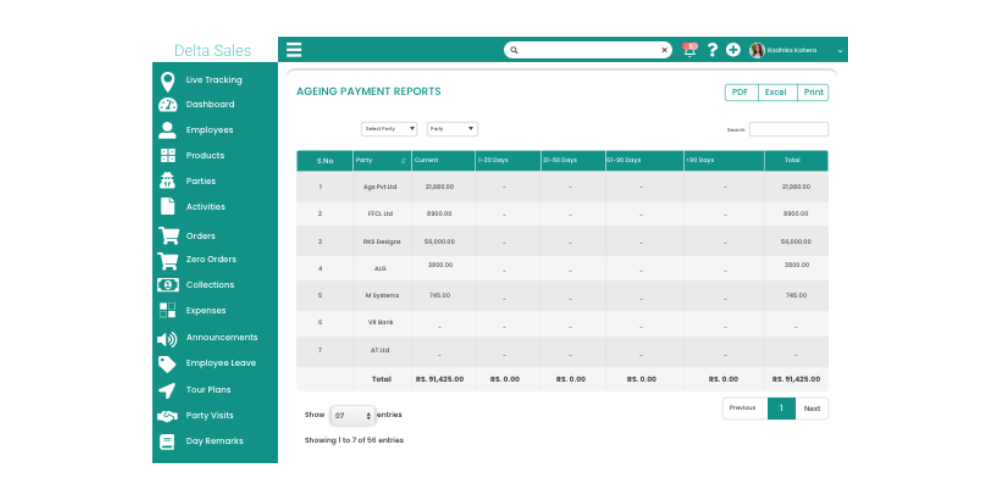1000x500 pixels.
Task: Click the magnifier icon in search bar
Action: pos(515,50)
